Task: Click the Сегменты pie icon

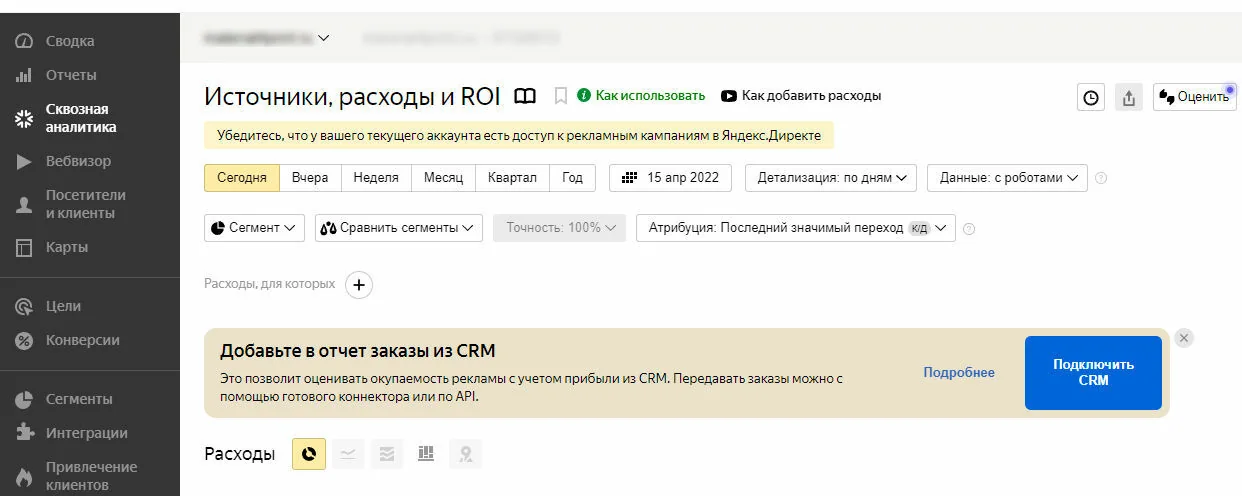Action: coord(25,400)
